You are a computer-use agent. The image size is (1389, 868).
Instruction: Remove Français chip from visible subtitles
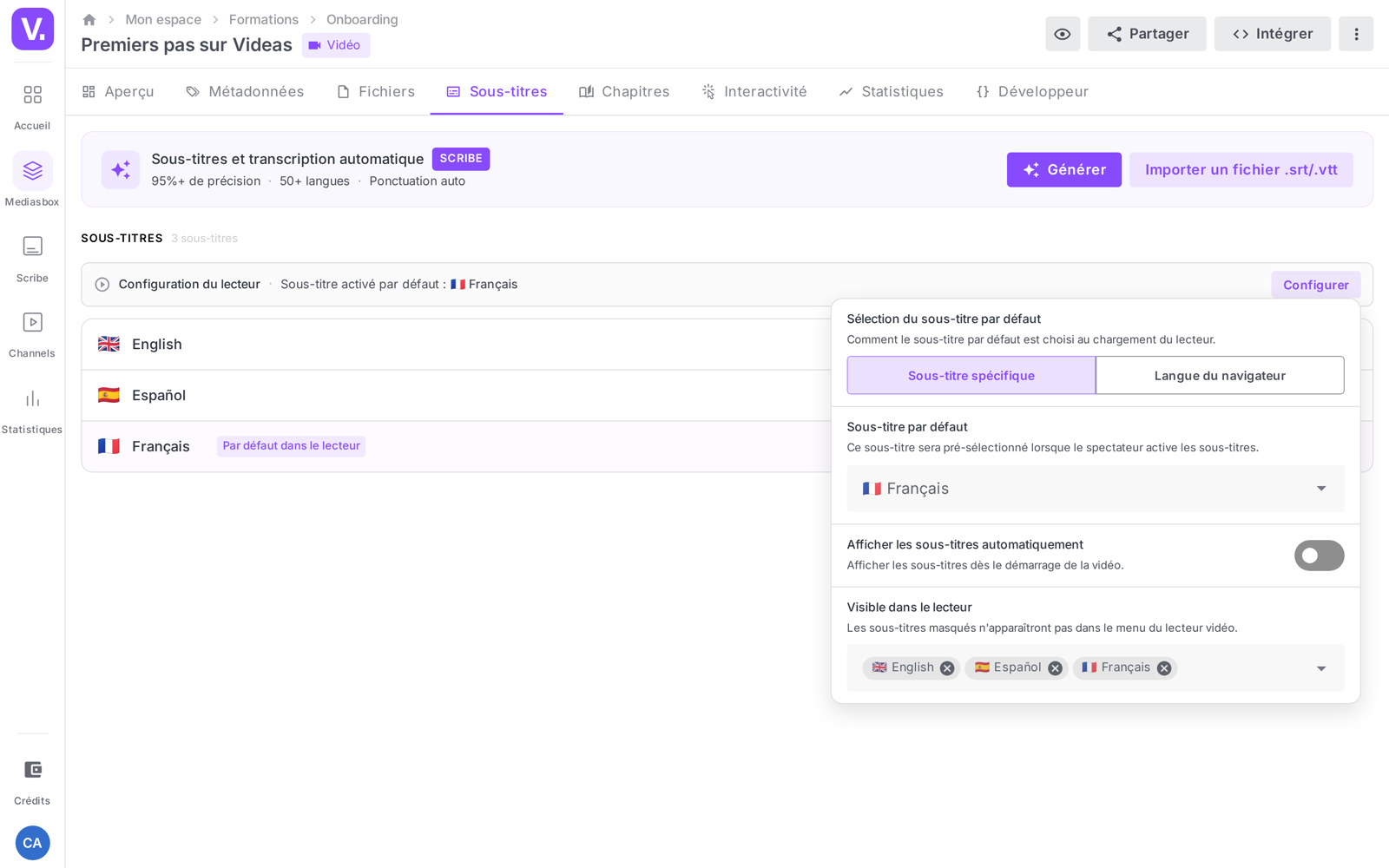(x=1164, y=668)
